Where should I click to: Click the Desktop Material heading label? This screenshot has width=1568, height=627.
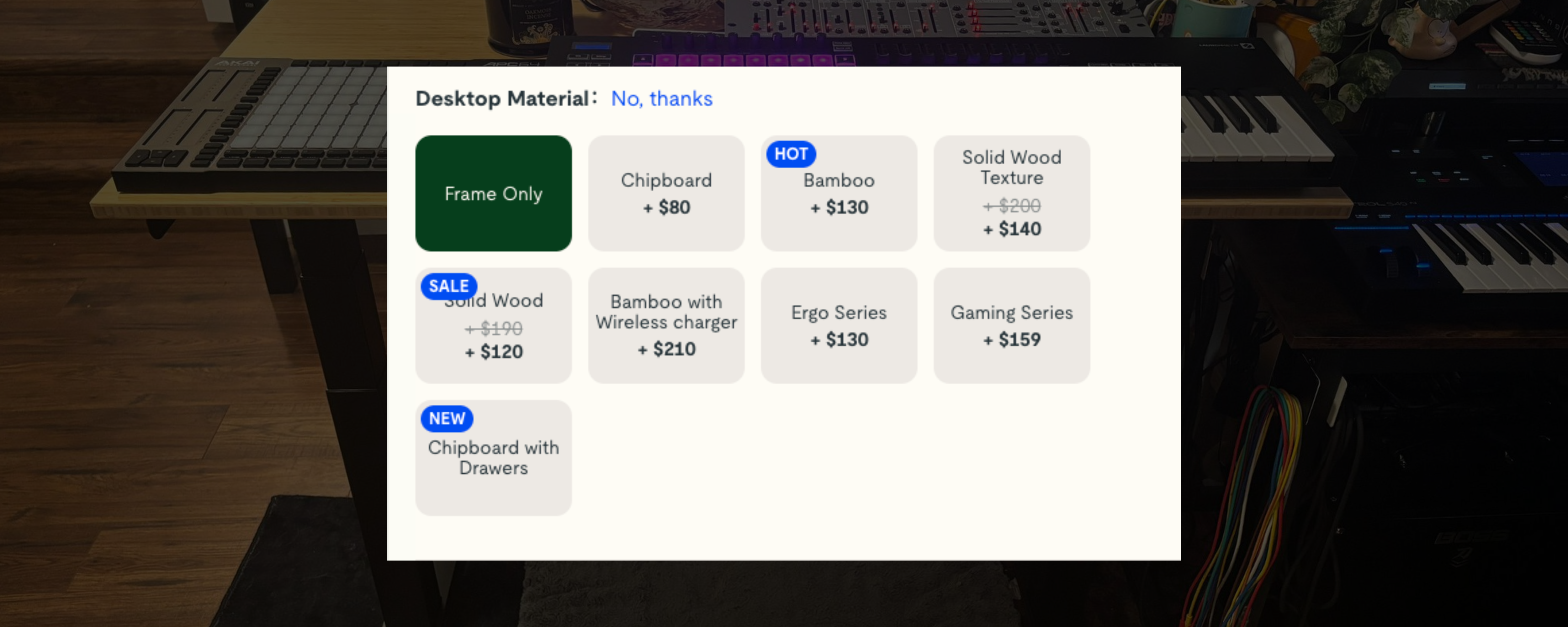click(502, 99)
